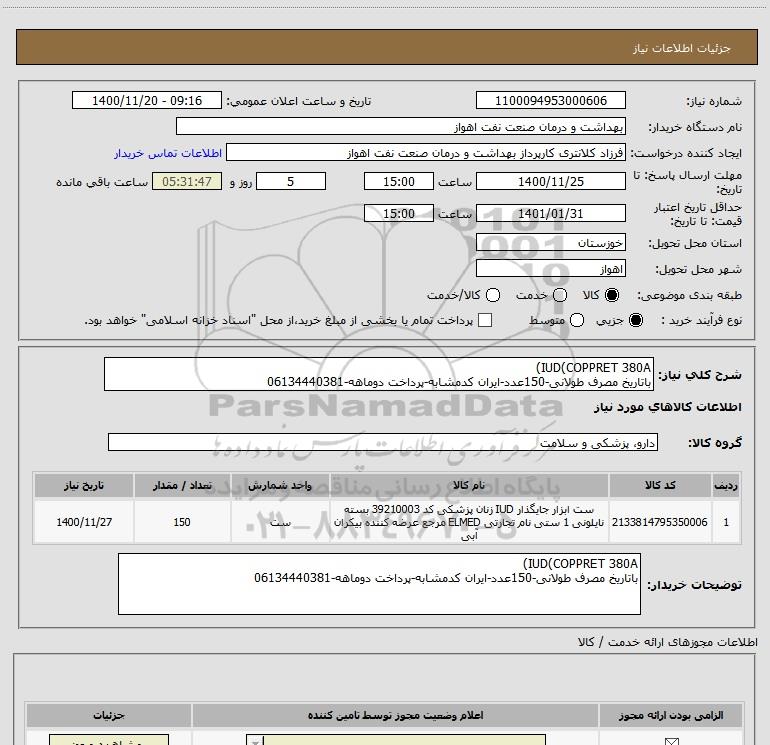The width and height of the screenshot is (770, 745).
Task: Click the اعلام وضعیت مجوز column header
Action: click(x=395, y=715)
